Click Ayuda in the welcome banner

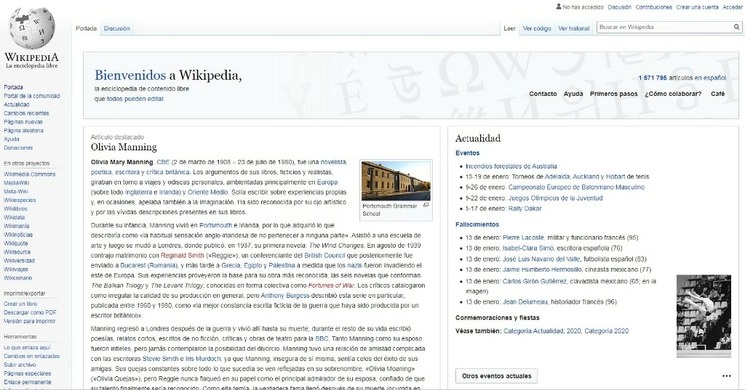pyautogui.click(x=573, y=94)
